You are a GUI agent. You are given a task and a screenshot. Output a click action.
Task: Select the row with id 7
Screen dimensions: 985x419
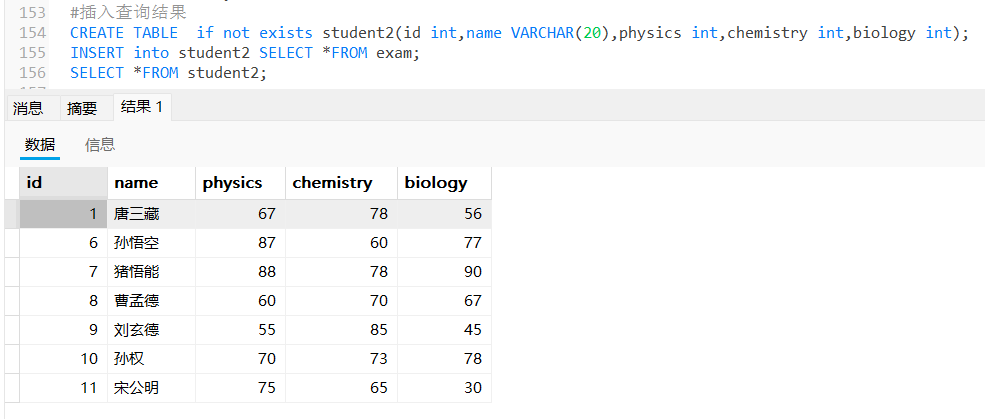click(x=248, y=272)
